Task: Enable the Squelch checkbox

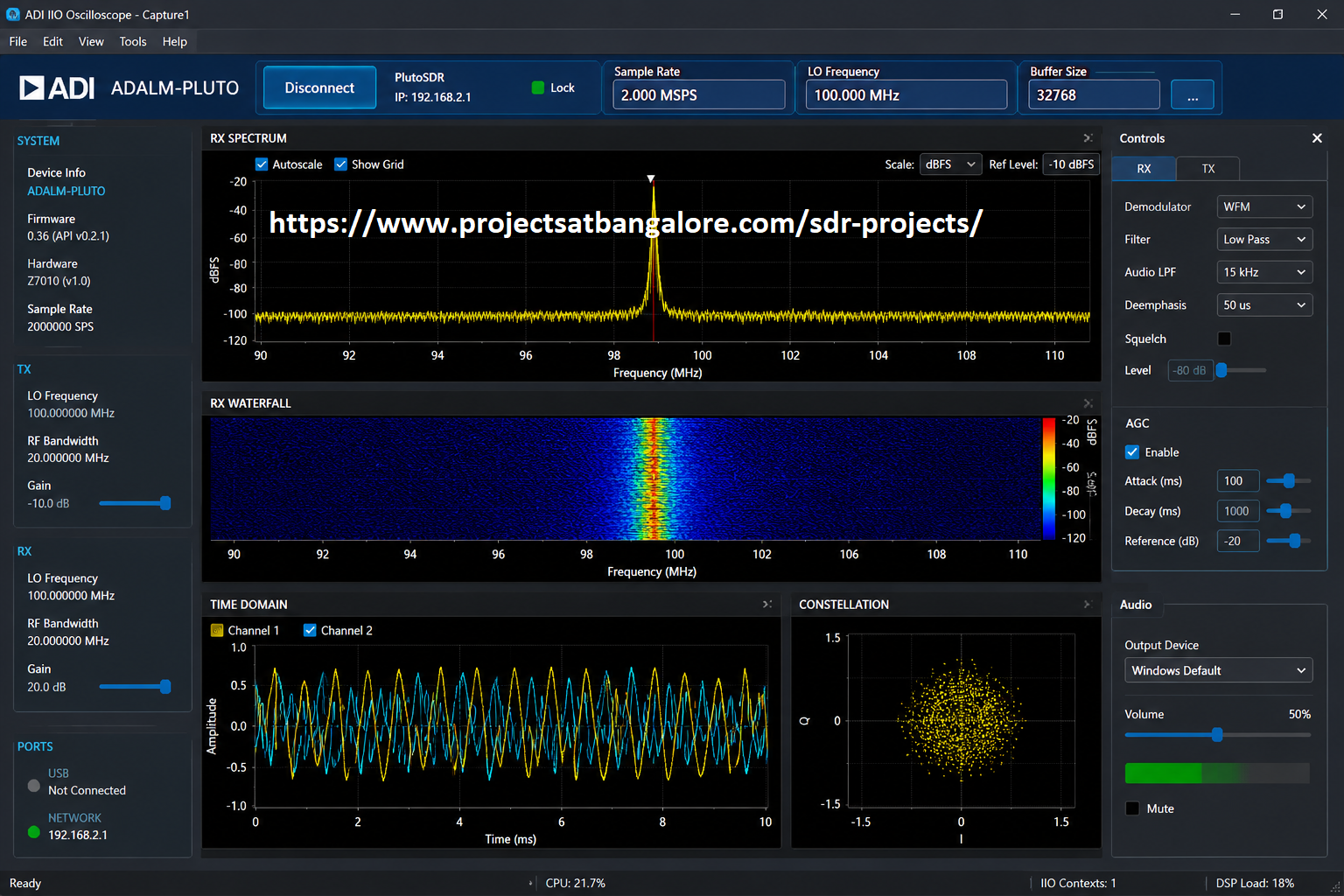Action: tap(1224, 339)
